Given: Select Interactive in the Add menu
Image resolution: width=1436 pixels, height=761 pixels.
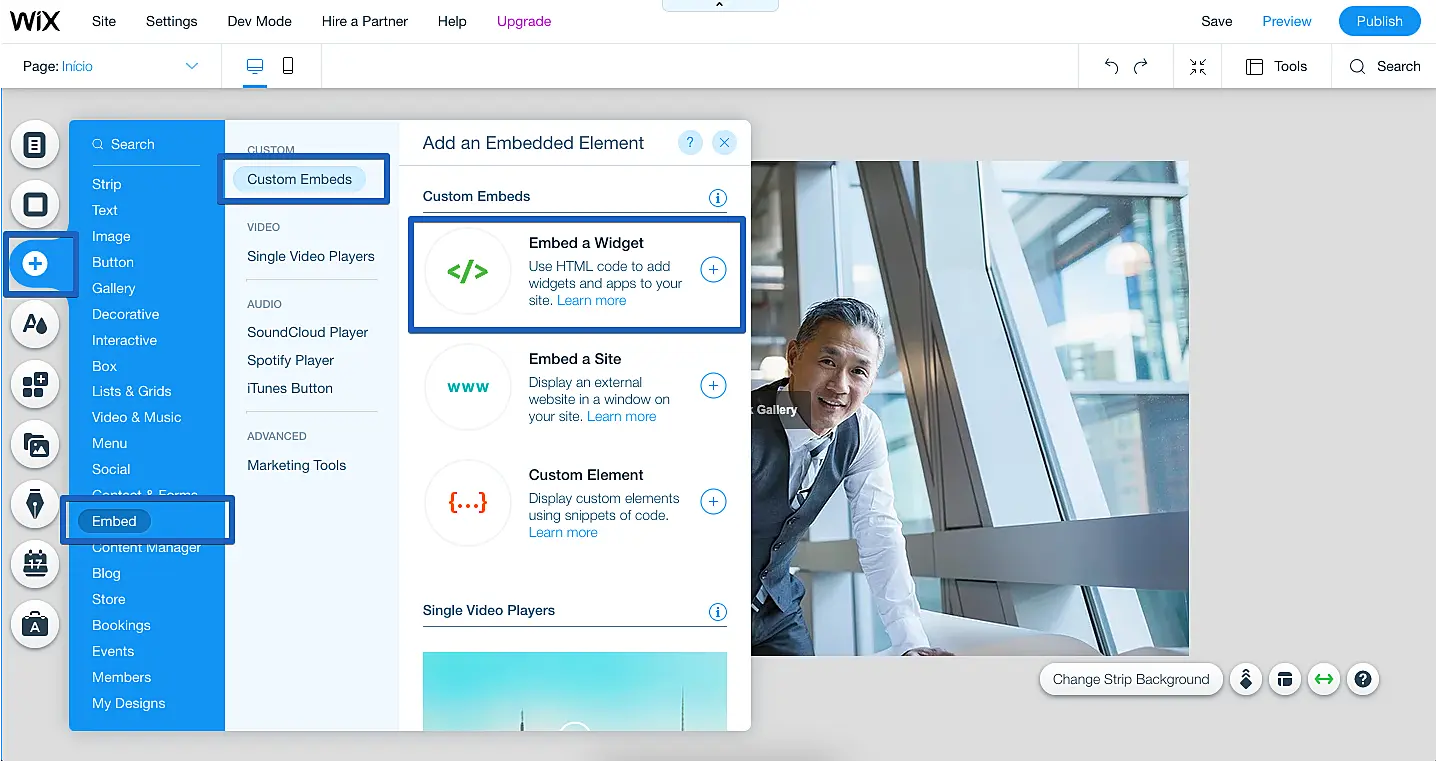Looking at the screenshot, I should [125, 340].
